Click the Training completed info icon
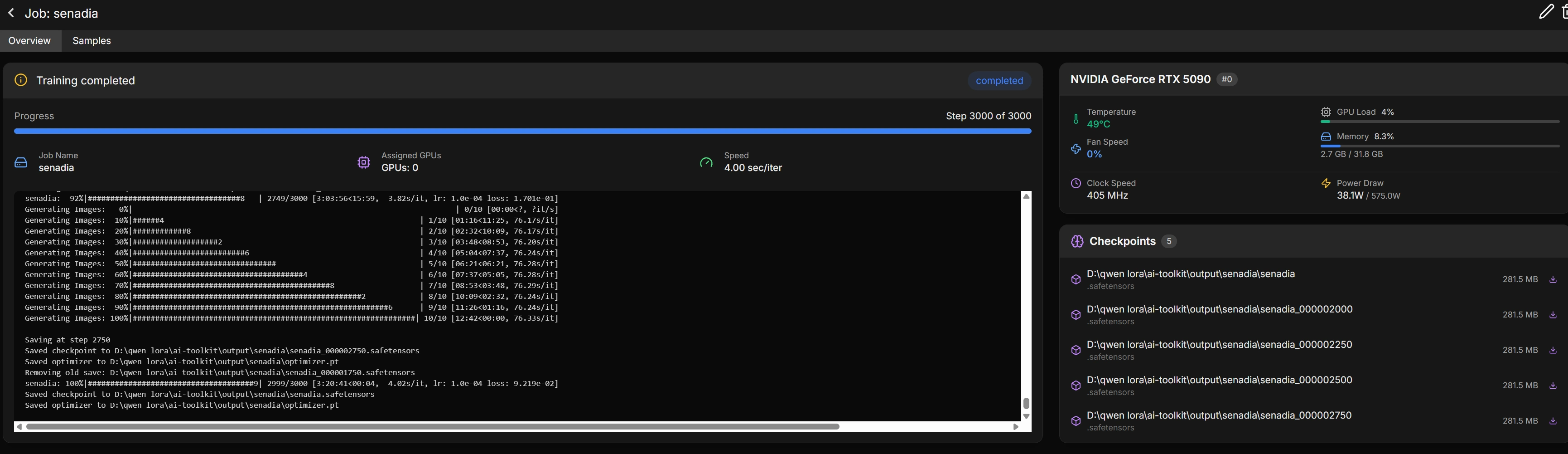The height and width of the screenshot is (454, 1568). point(21,80)
